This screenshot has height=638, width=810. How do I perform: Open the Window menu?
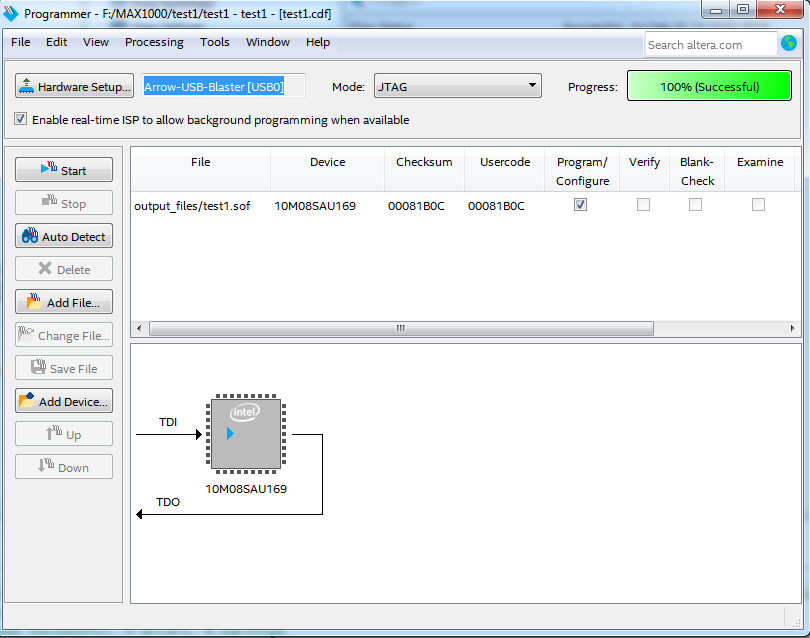pyautogui.click(x=268, y=42)
